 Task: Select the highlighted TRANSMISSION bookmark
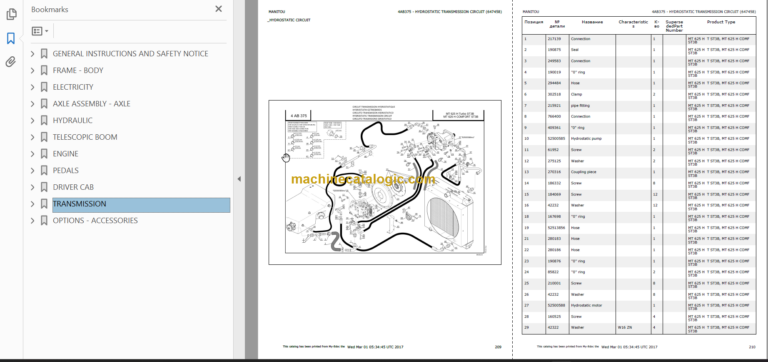click(141, 205)
